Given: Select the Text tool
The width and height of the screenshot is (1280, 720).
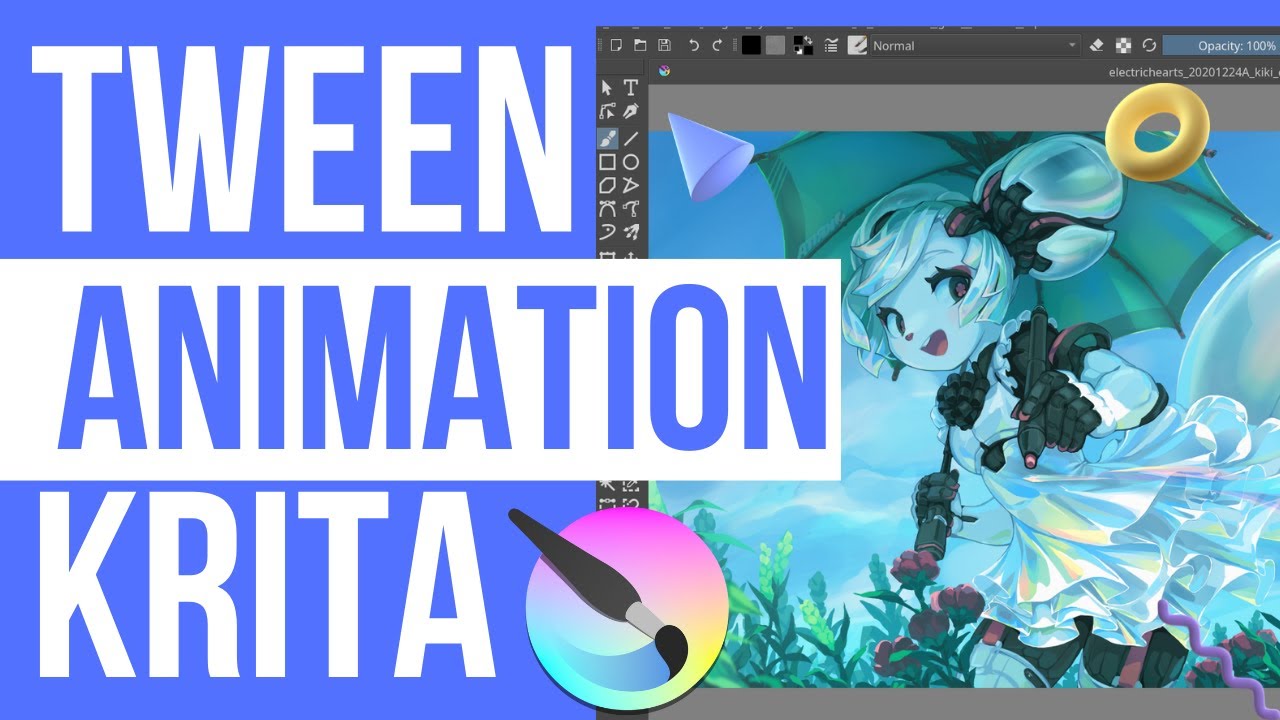Looking at the screenshot, I should pyautogui.click(x=631, y=88).
